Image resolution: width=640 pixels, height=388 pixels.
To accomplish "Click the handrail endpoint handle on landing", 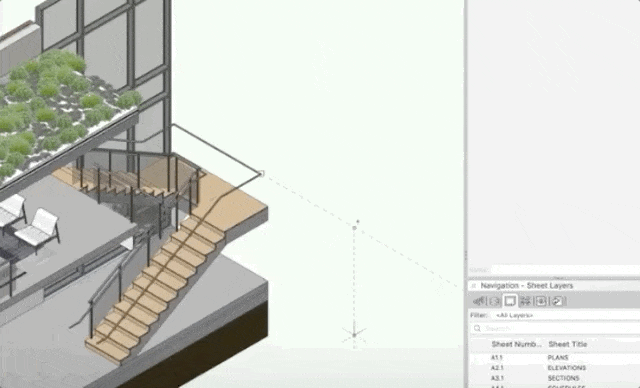I will (261, 174).
